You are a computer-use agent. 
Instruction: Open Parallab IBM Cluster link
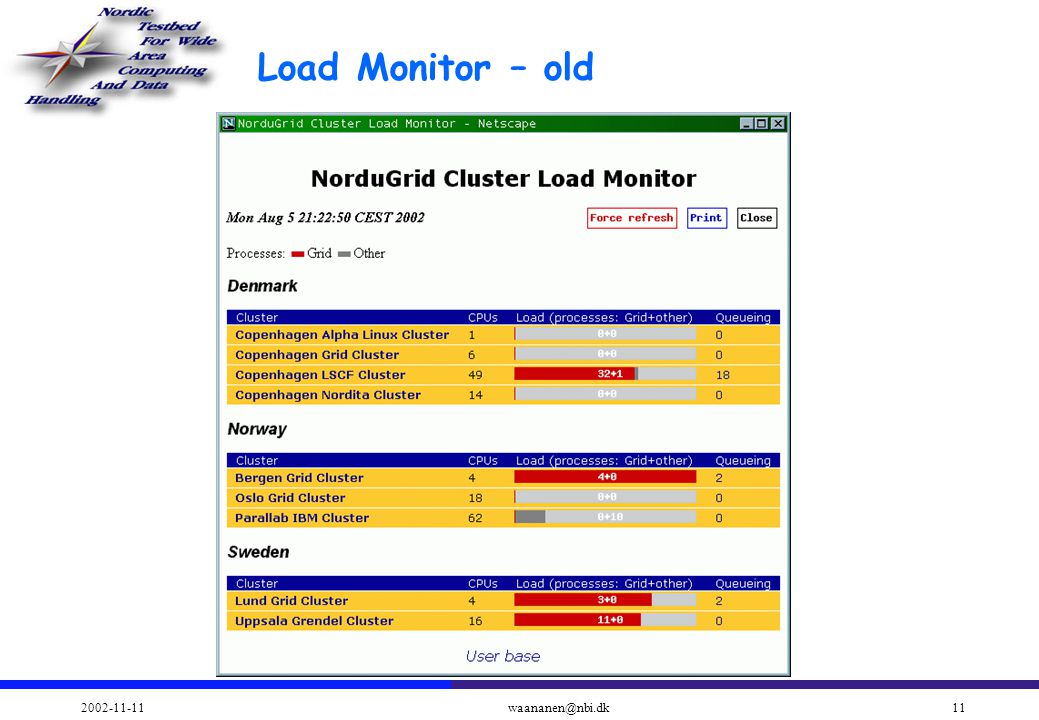click(x=301, y=517)
